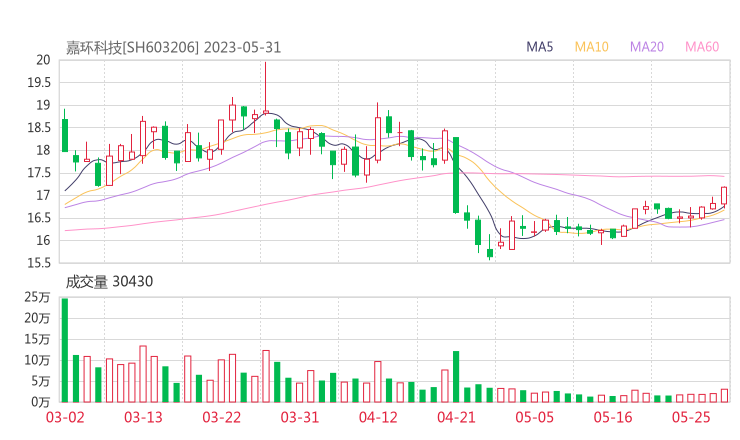
Task: Click the 05-16 date axis label
Action: [x=613, y=417]
